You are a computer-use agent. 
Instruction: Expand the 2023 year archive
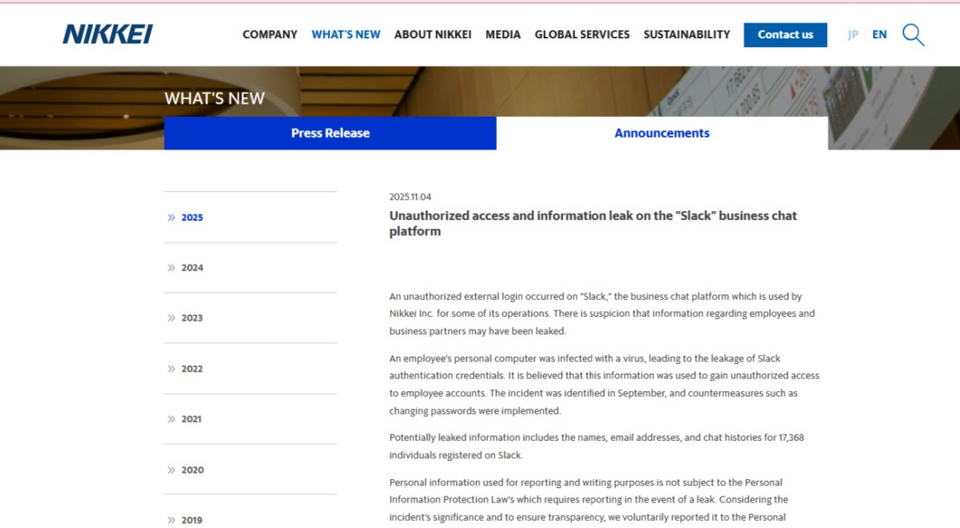point(192,318)
